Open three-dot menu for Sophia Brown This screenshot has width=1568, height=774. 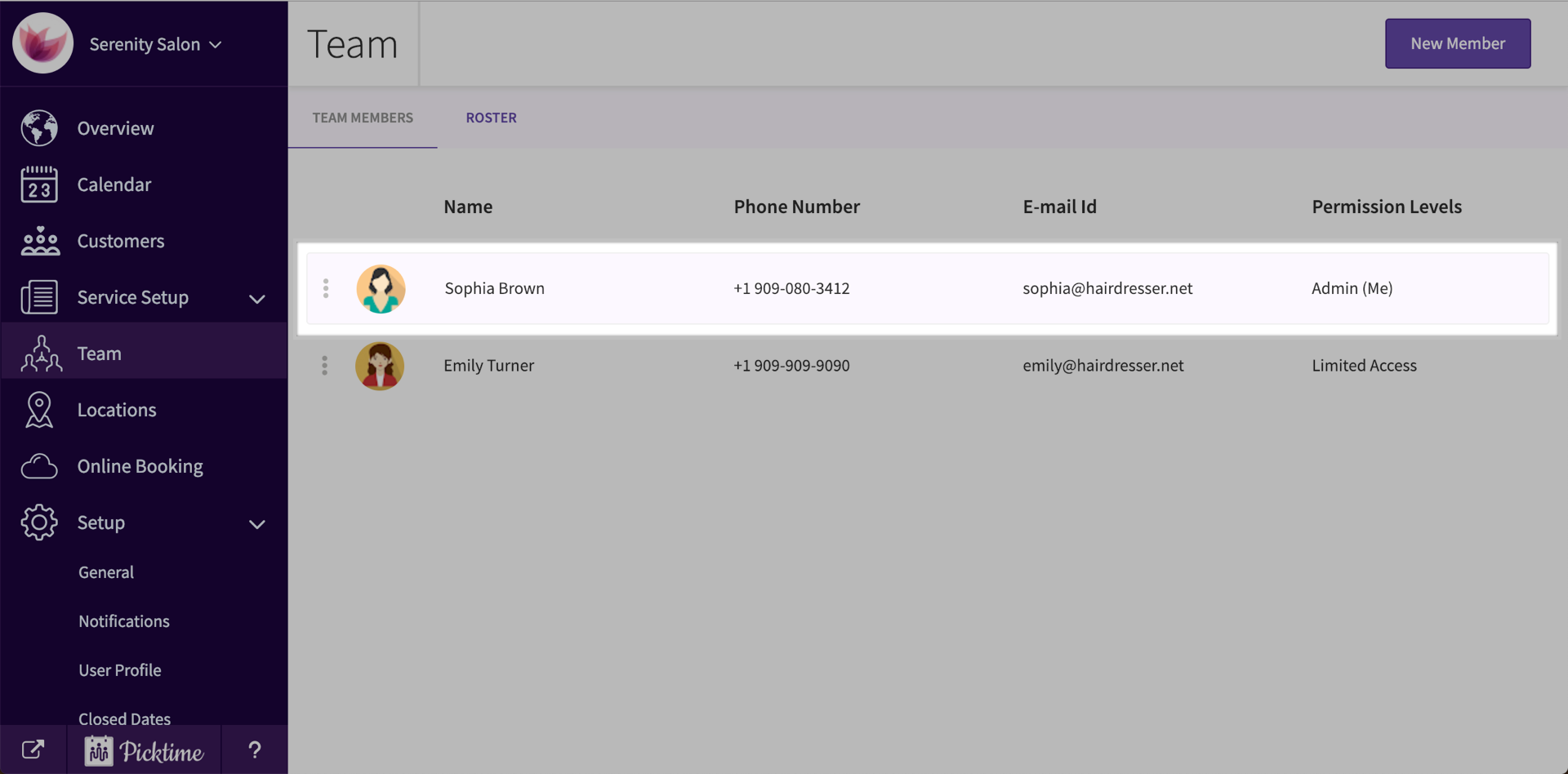326,288
